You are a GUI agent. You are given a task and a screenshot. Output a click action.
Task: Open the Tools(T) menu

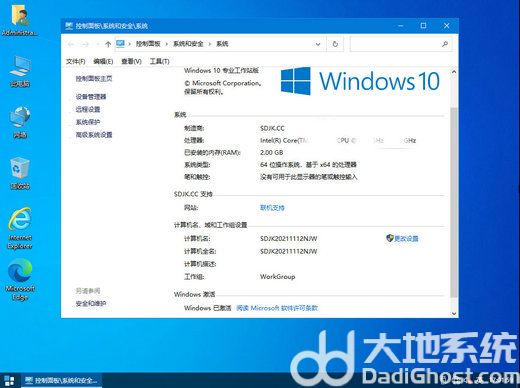(160, 61)
